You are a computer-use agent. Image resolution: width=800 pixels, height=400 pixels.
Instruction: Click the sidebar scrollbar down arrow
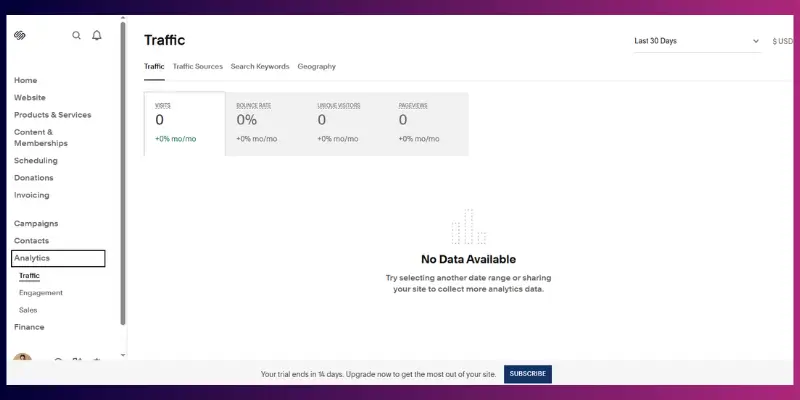coord(122,355)
